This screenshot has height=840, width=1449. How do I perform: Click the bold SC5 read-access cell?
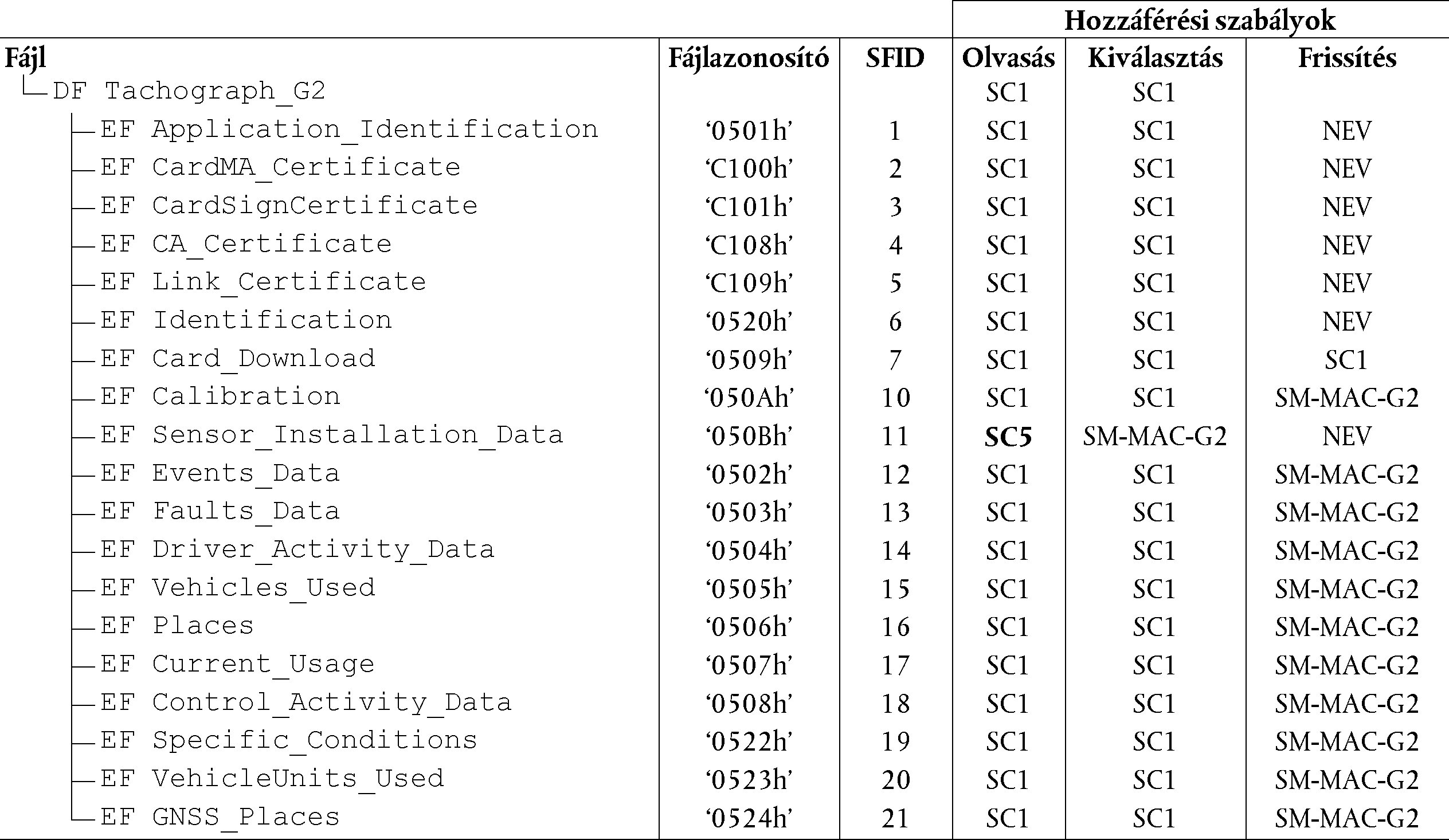point(1008,437)
